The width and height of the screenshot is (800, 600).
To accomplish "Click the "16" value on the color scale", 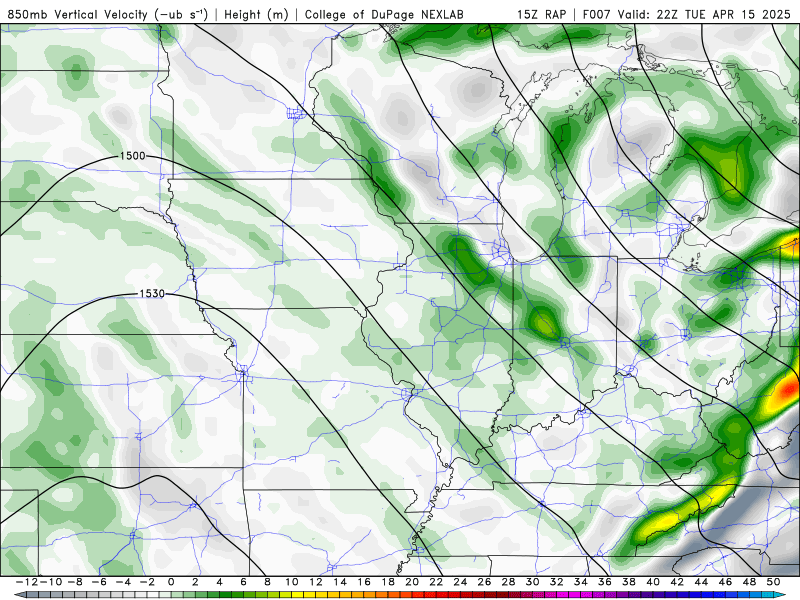I will click(x=364, y=582).
